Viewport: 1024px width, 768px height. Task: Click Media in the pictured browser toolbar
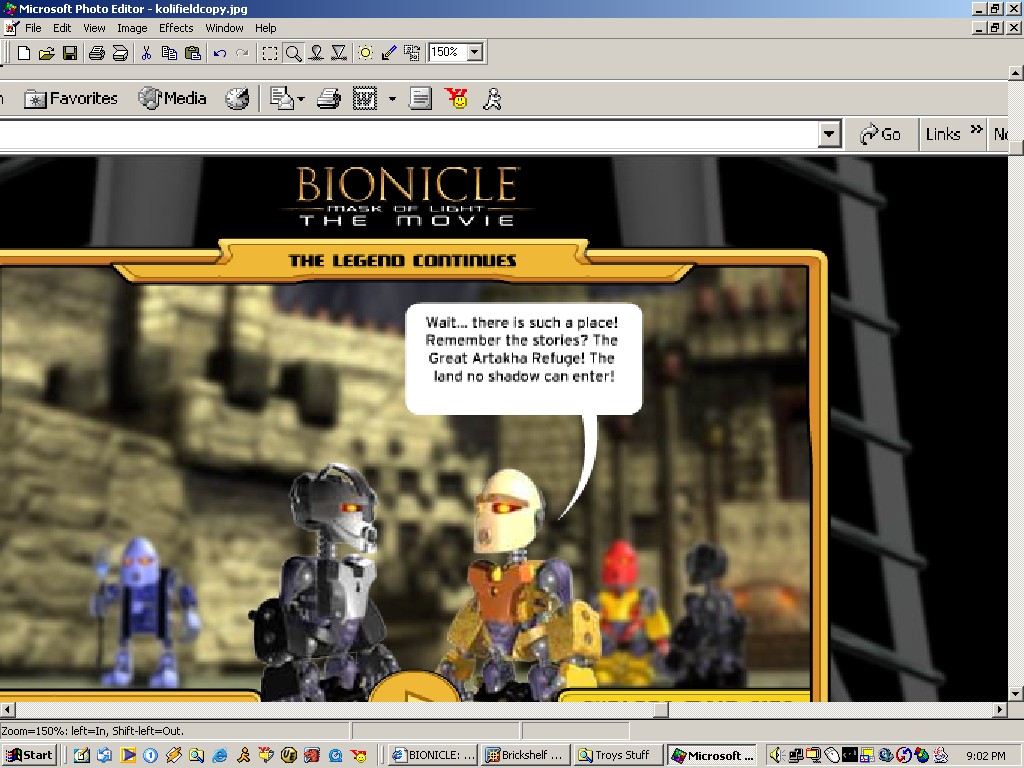pos(172,98)
